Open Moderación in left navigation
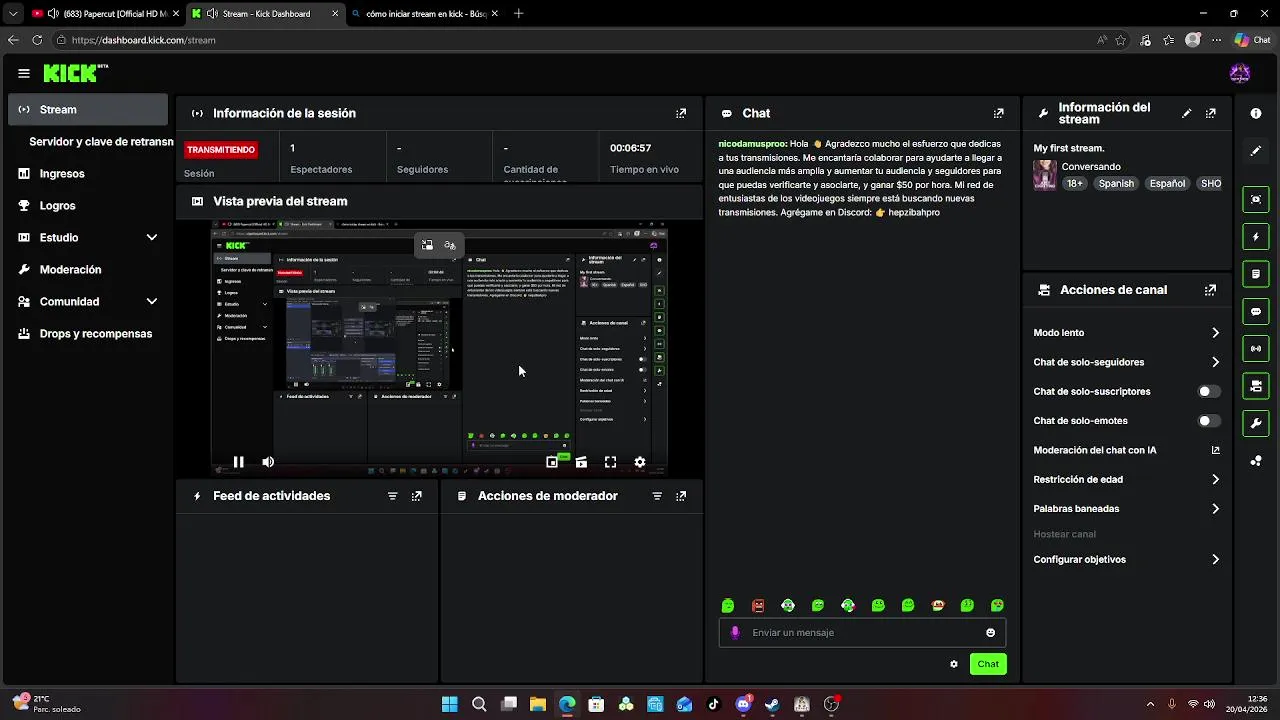Screen dimensions: 1280x720 tap(88, 270)
